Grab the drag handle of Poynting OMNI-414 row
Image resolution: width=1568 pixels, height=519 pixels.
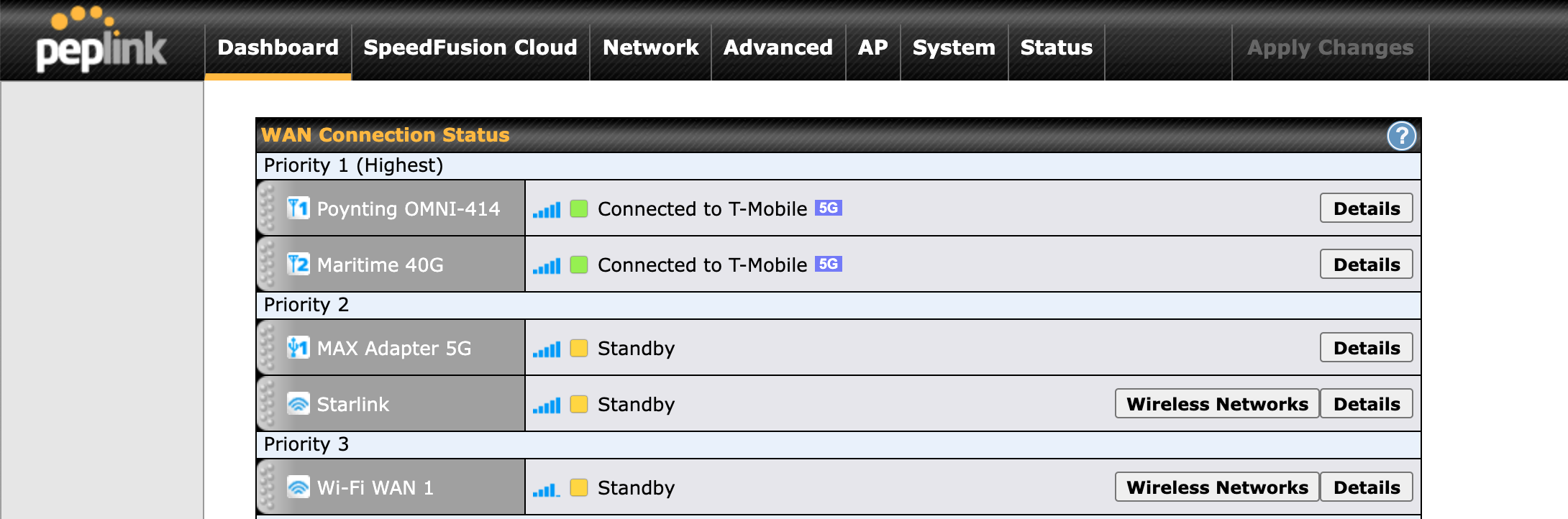(267, 208)
